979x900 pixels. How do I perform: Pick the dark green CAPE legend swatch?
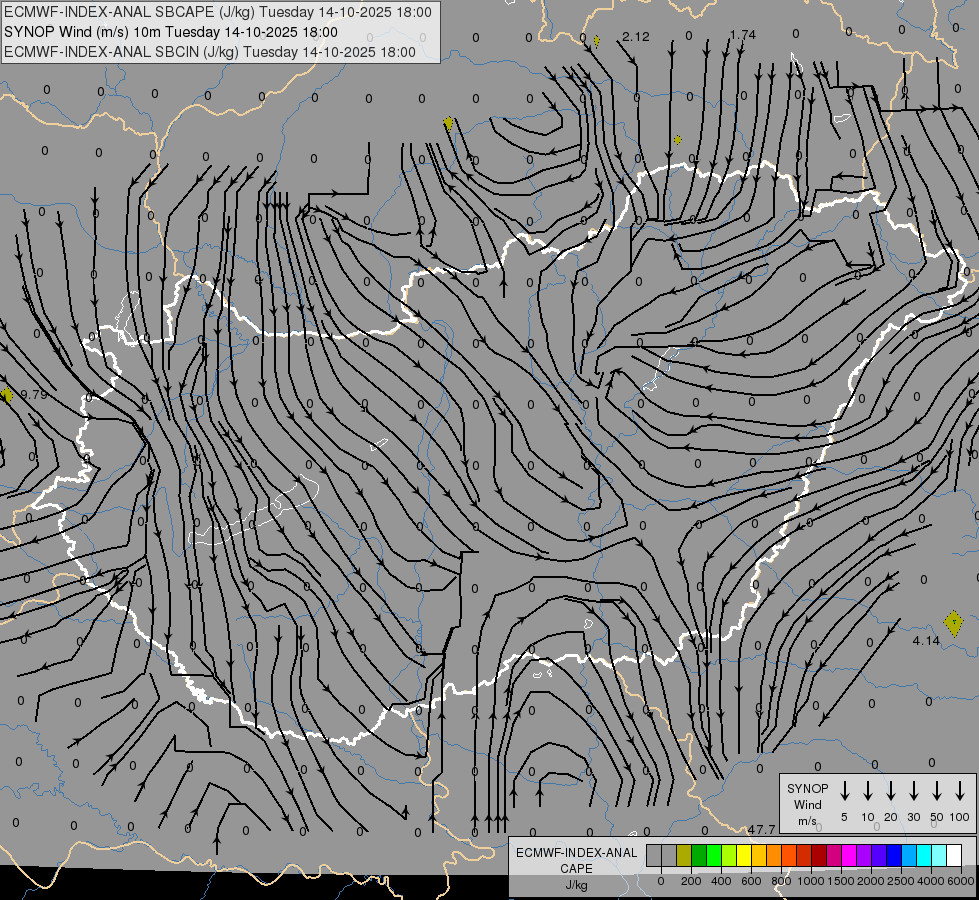[x=699, y=855]
